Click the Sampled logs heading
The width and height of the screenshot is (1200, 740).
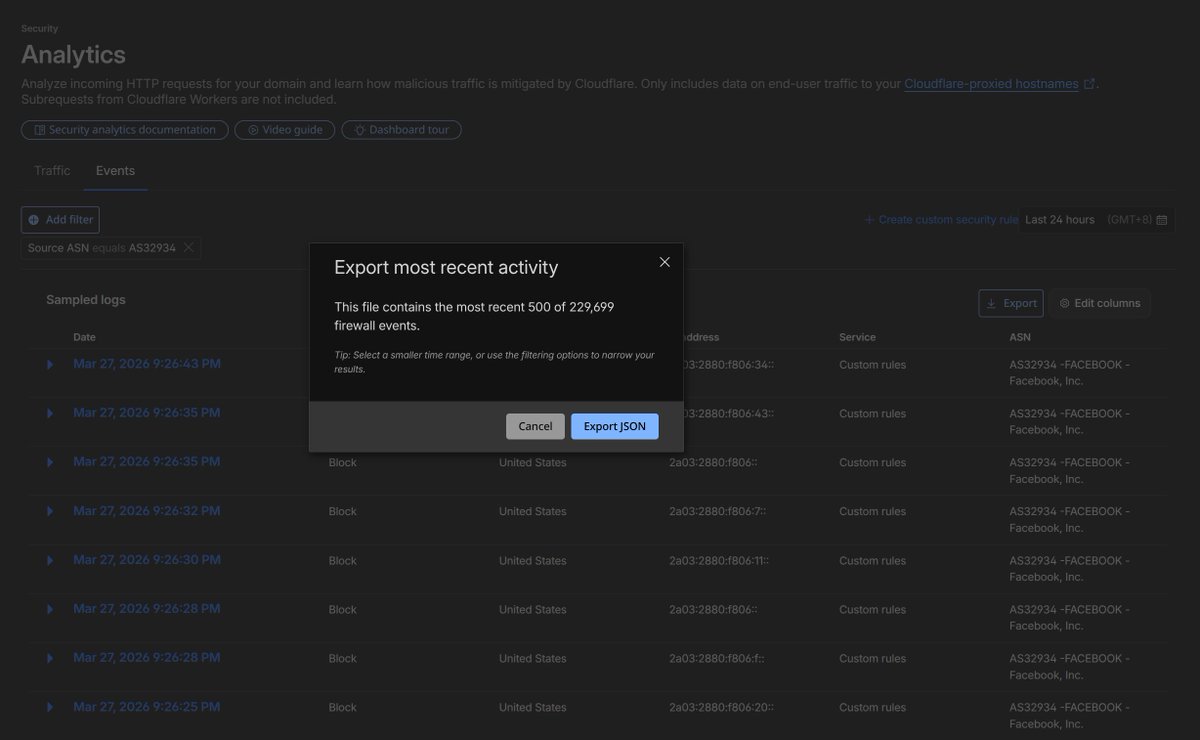click(86, 300)
